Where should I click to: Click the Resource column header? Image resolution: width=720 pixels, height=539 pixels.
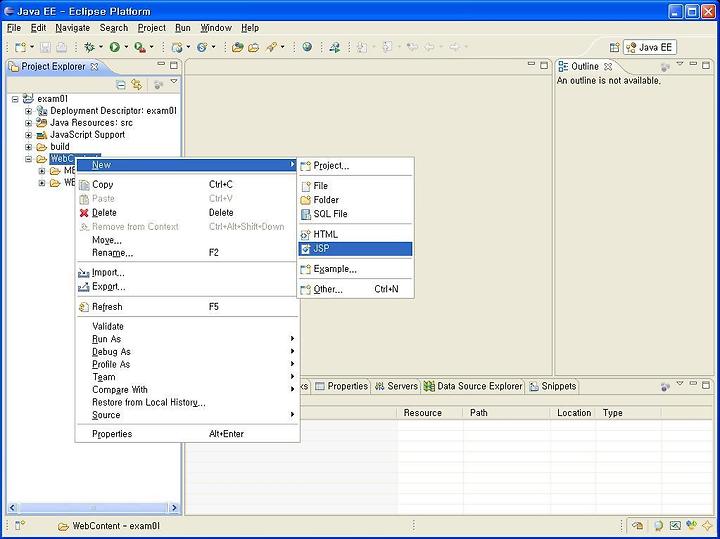(x=430, y=413)
